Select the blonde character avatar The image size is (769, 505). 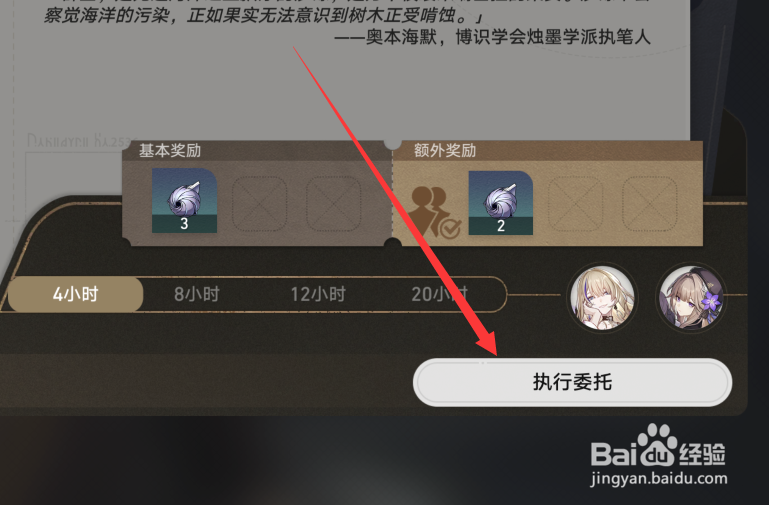pos(603,297)
